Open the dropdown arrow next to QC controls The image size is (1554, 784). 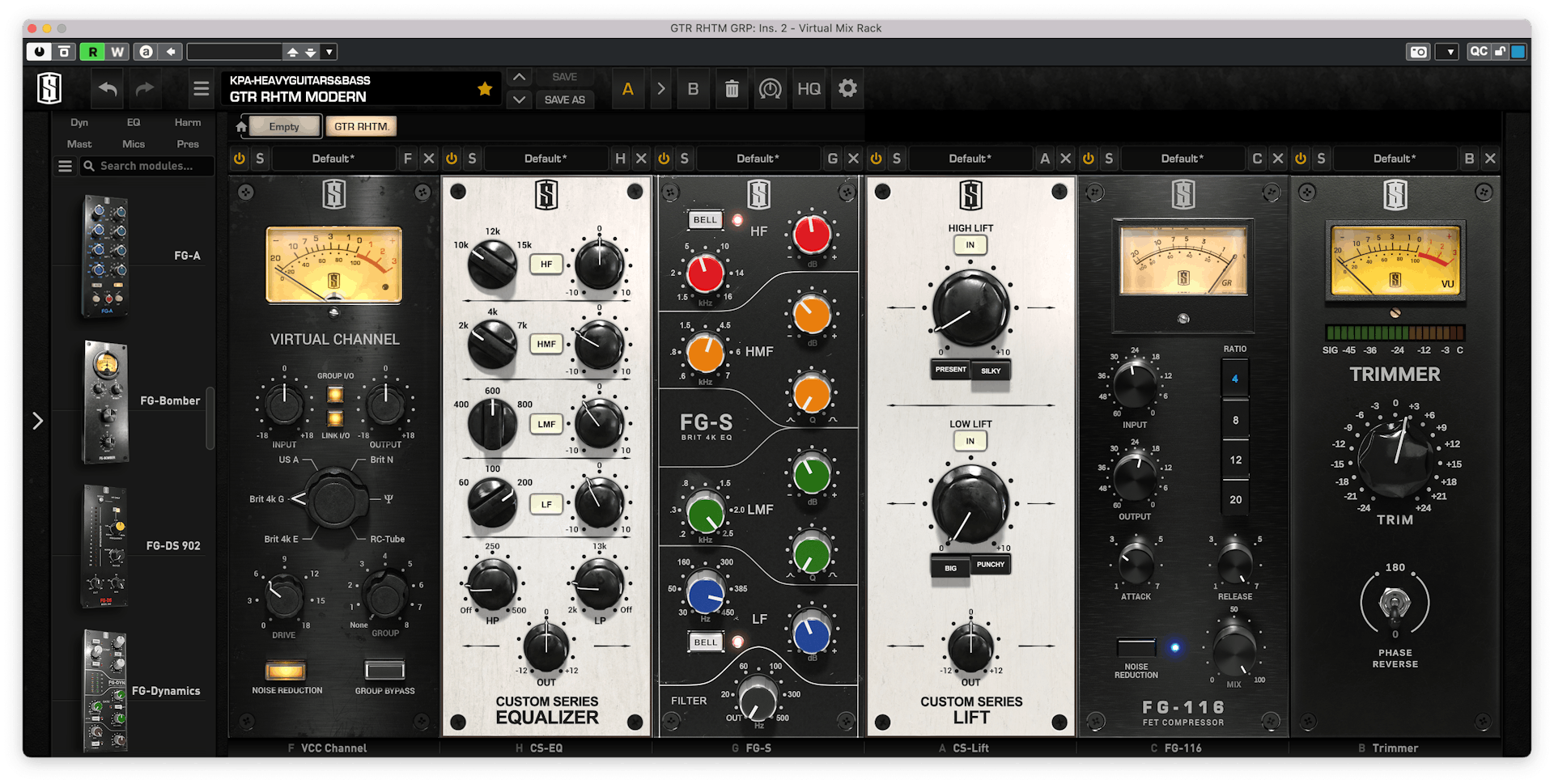coord(1447,51)
